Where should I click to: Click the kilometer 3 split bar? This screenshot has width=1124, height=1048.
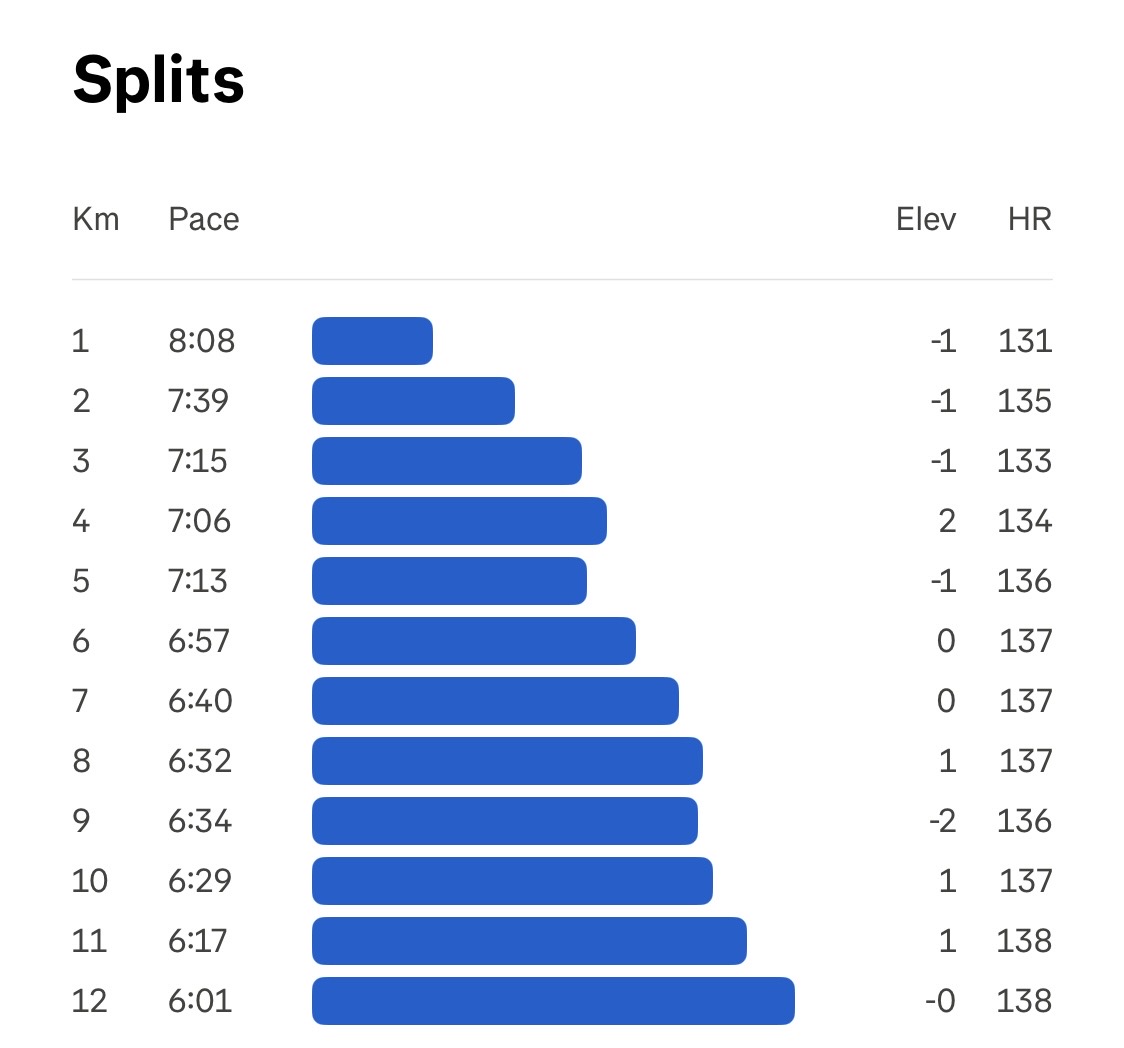(447, 461)
